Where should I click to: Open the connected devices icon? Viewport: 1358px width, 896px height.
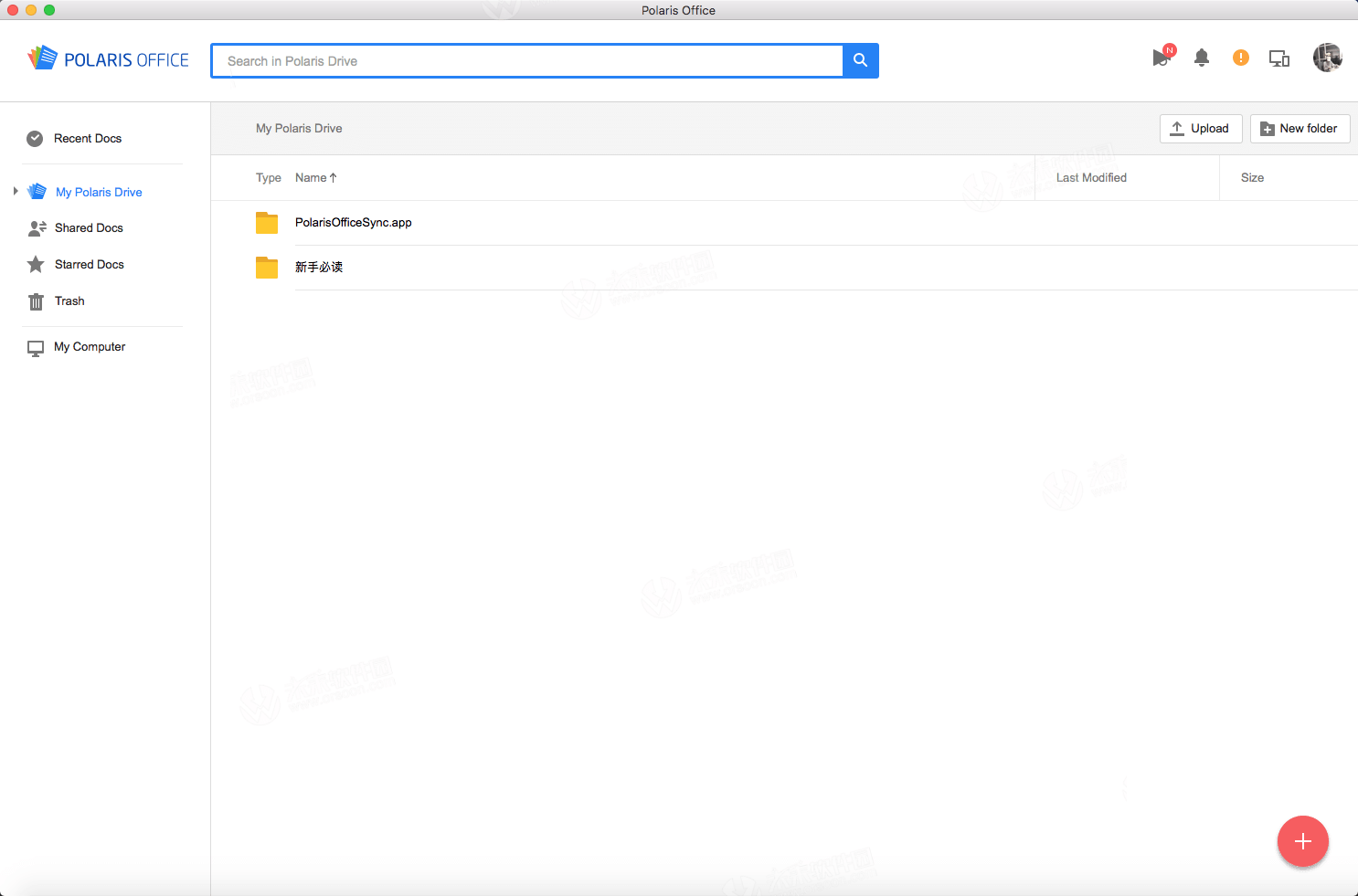tap(1279, 58)
